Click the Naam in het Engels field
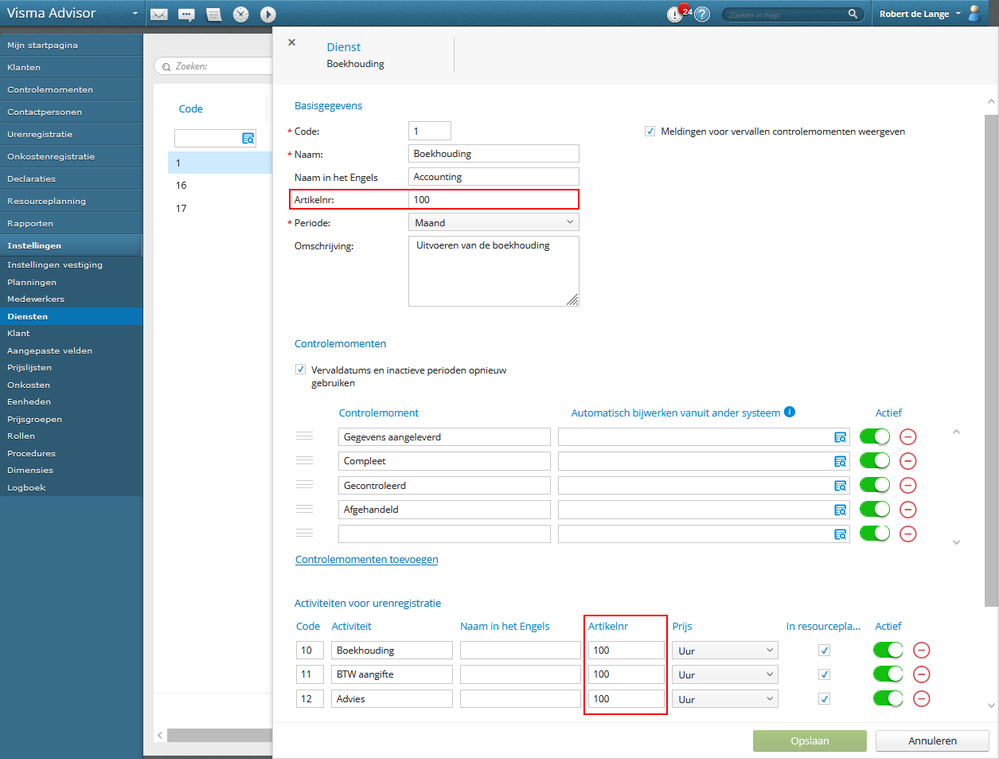Image resolution: width=999 pixels, height=759 pixels. pos(494,177)
